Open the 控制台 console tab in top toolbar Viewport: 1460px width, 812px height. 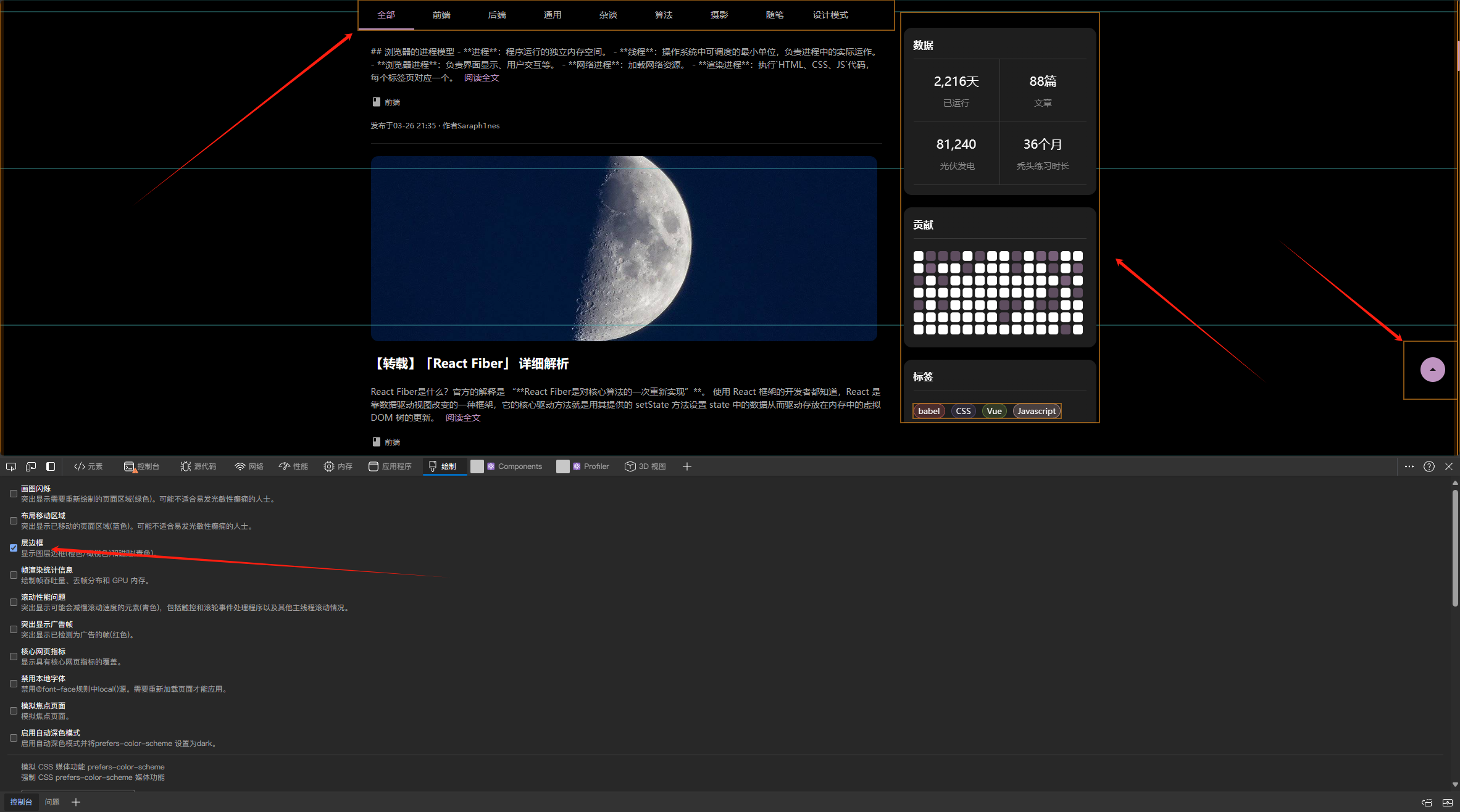141,466
